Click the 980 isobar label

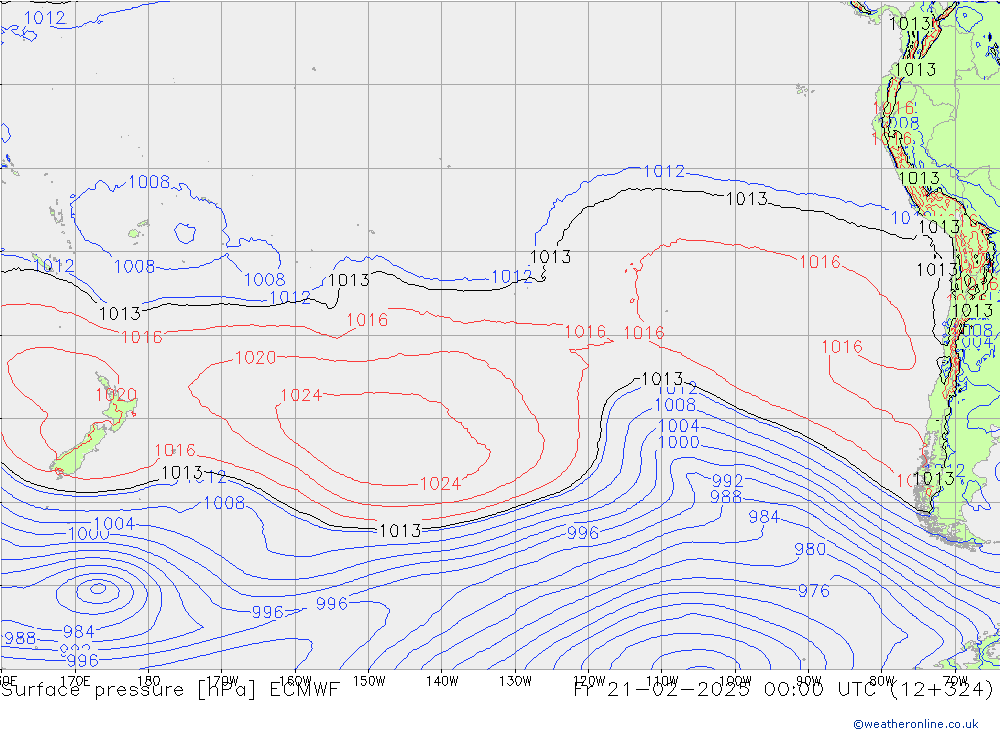point(809,549)
